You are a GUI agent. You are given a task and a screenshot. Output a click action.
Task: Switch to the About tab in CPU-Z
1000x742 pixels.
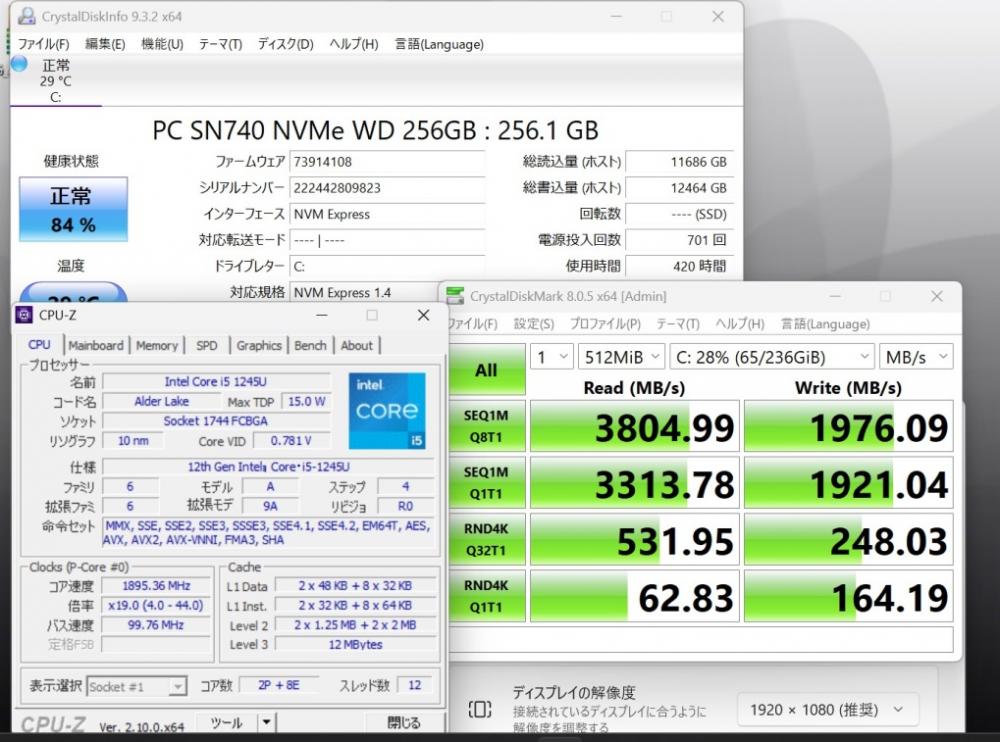pyautogui.click(x=357, y=345)
